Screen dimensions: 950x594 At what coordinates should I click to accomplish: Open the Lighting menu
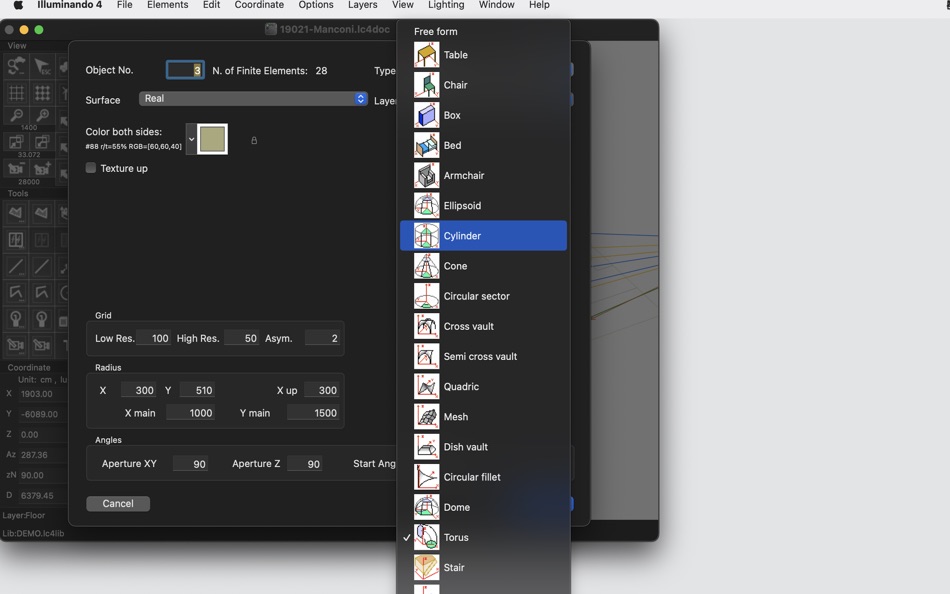[446, 5]
